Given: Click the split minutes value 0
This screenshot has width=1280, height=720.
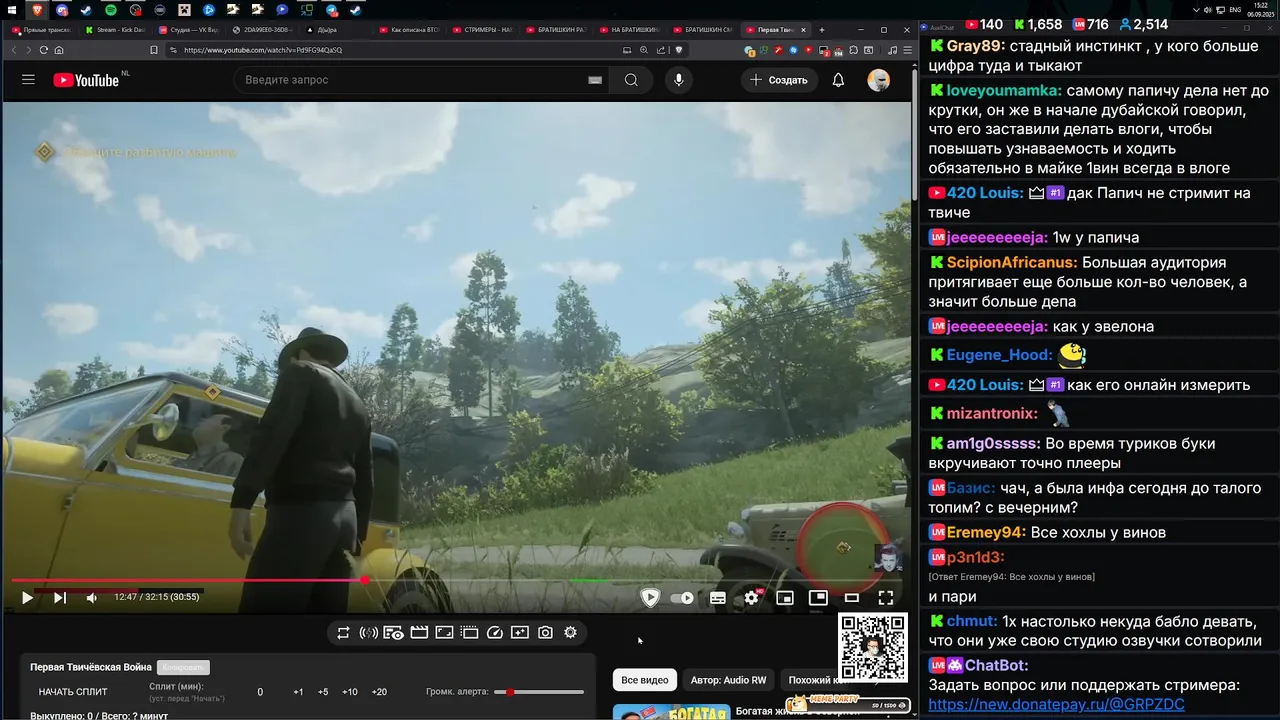Looking at the screenshot, I should click(x=260, y=692).
